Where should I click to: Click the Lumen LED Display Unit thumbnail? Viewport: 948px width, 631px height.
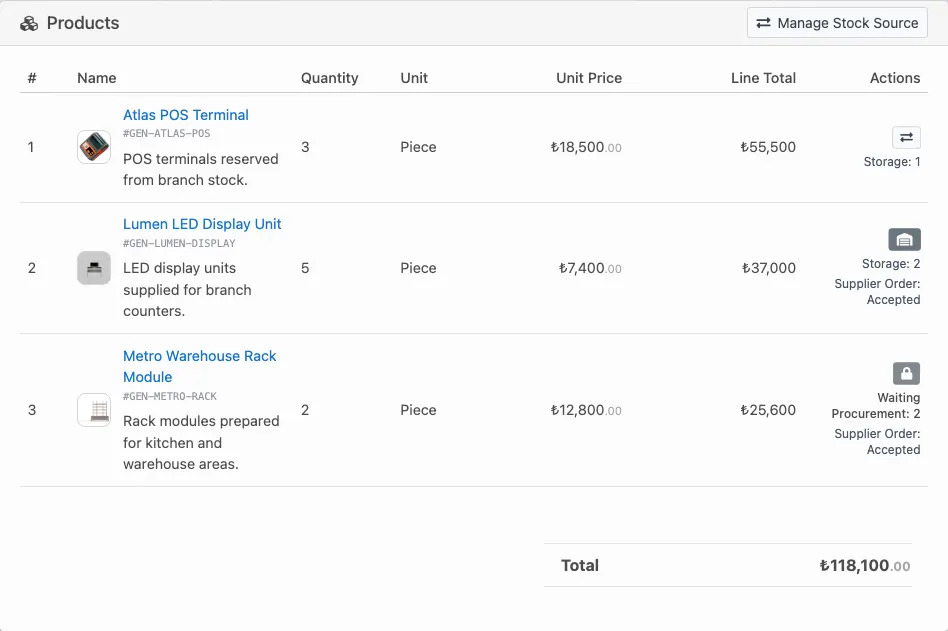point(94,268)
